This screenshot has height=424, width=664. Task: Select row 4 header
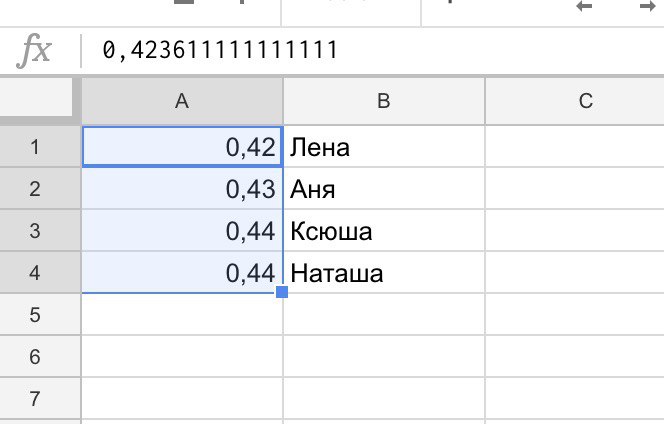(x=40, y=272)
